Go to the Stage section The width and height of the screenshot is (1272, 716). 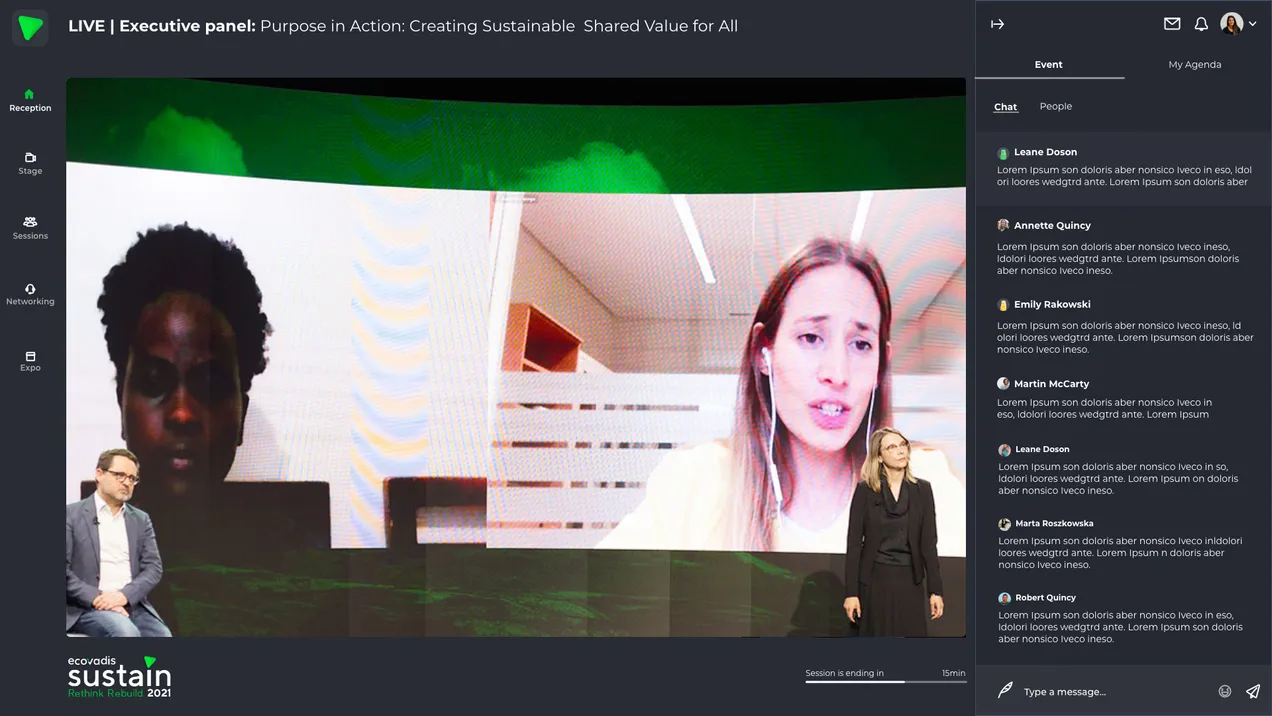(x=30, y=163)
